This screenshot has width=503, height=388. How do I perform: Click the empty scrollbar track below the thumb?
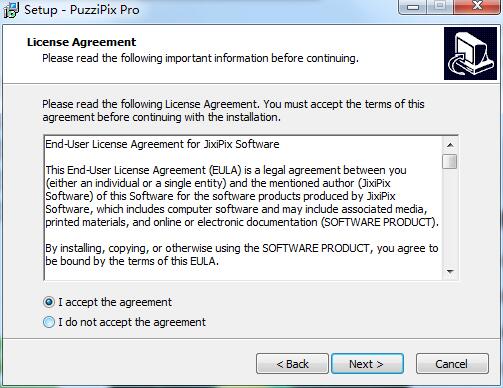pos(450,217)
